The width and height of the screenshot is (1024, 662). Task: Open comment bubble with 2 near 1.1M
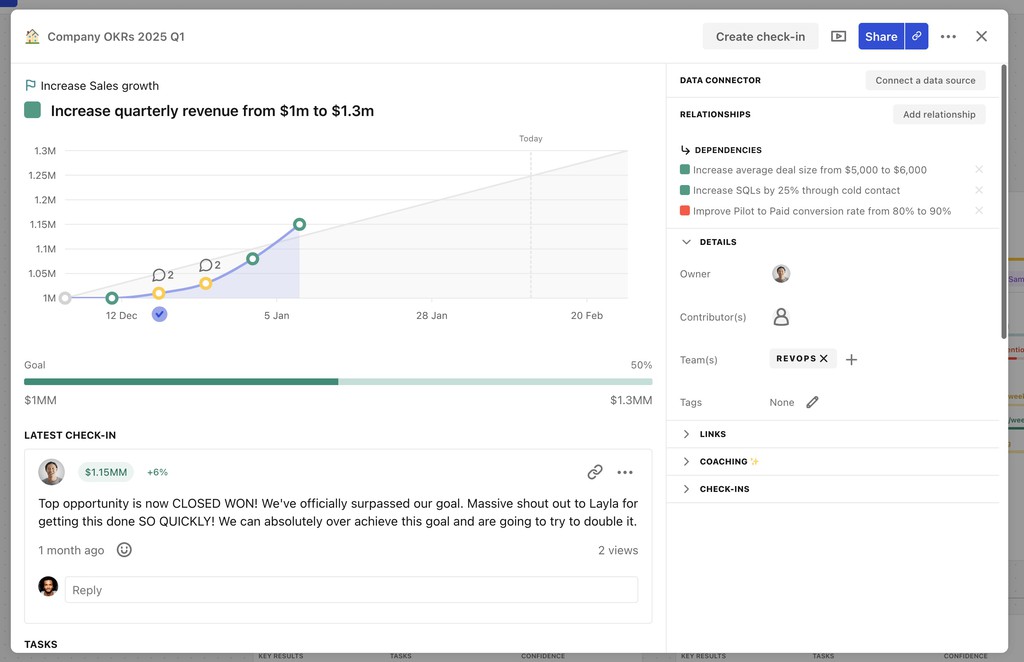coord(210,265)
